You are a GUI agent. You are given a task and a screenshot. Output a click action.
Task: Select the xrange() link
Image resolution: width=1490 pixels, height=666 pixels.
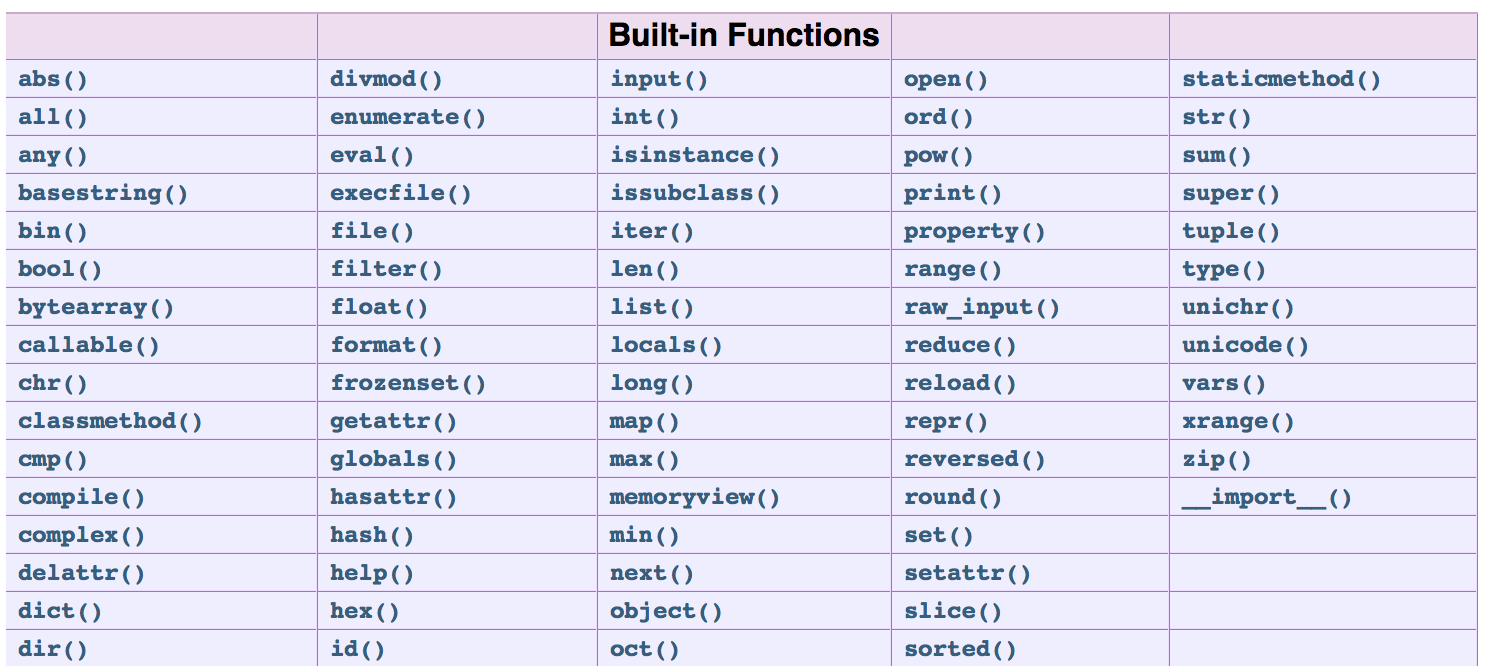(x=1238, y=422)
